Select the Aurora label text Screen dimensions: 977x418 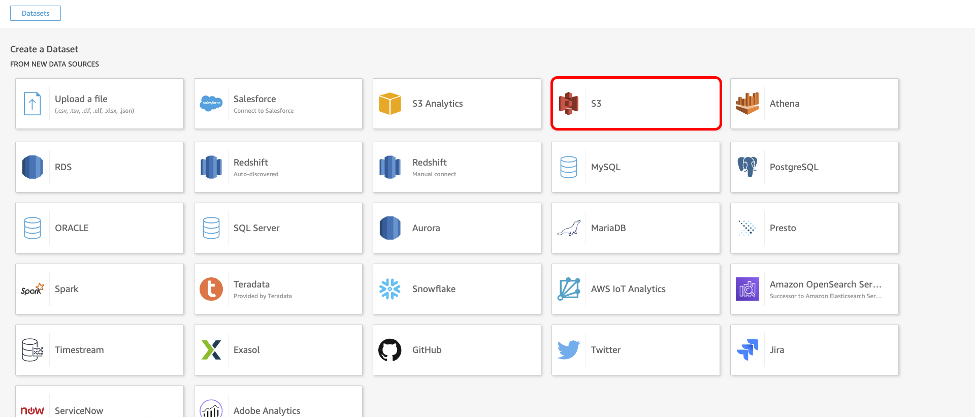tap(426, 228)
